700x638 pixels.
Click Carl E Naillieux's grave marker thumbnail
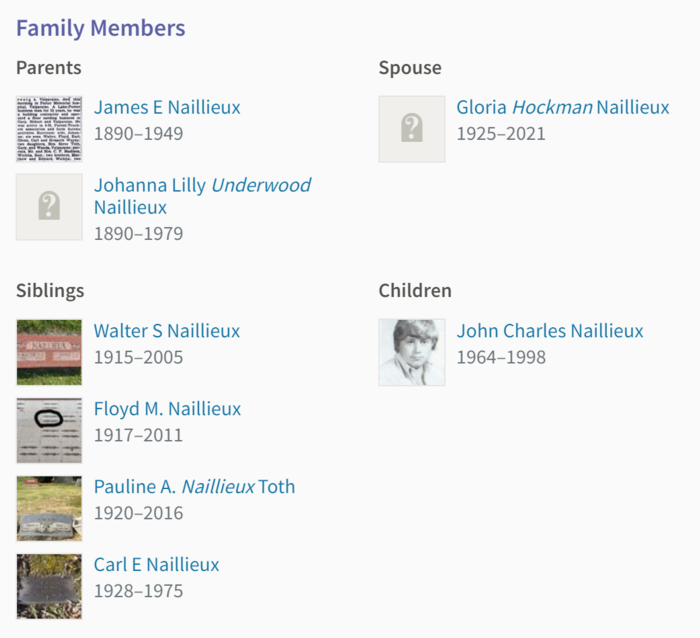click(49, 586)
